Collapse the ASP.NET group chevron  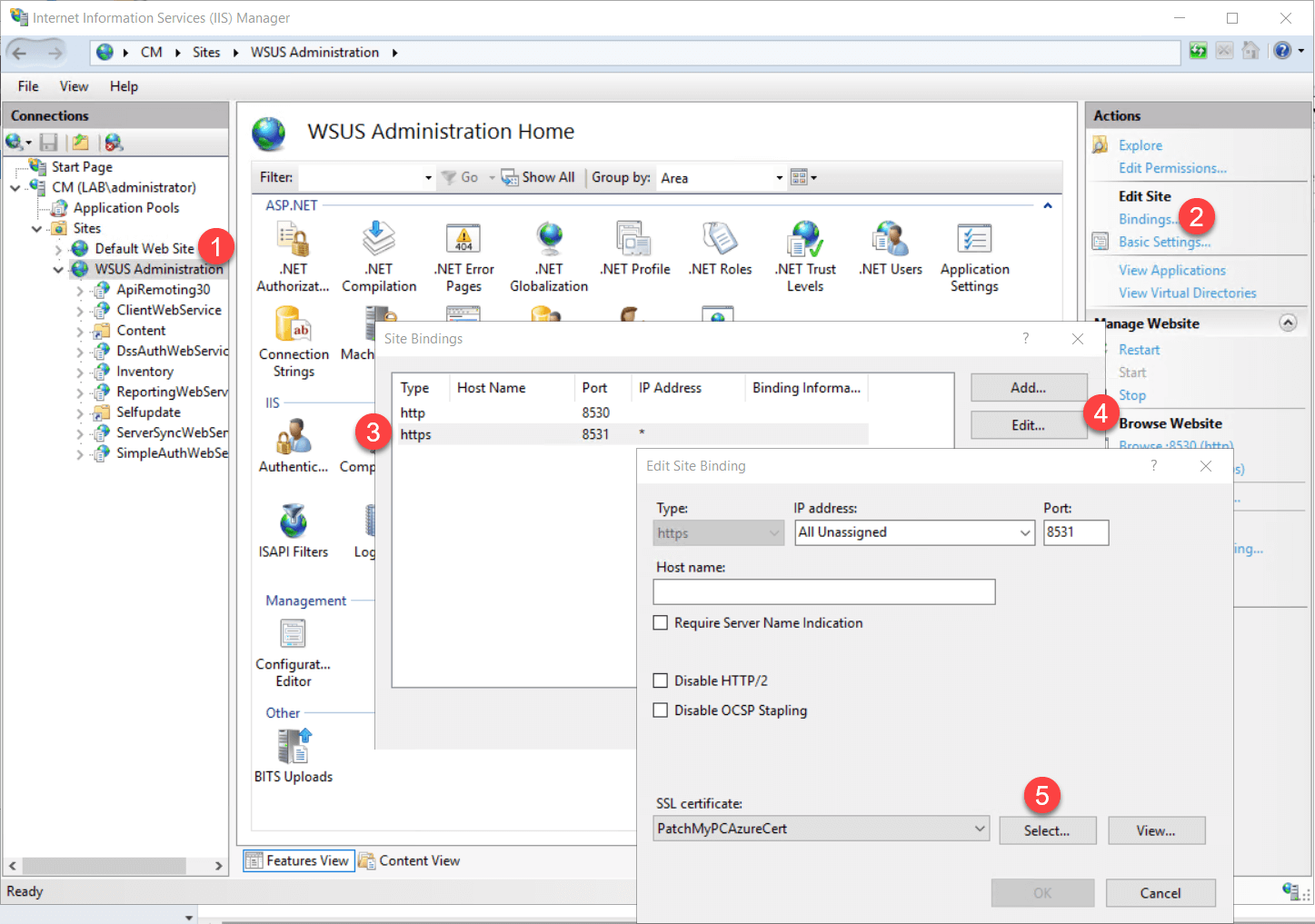(1048, 205)
